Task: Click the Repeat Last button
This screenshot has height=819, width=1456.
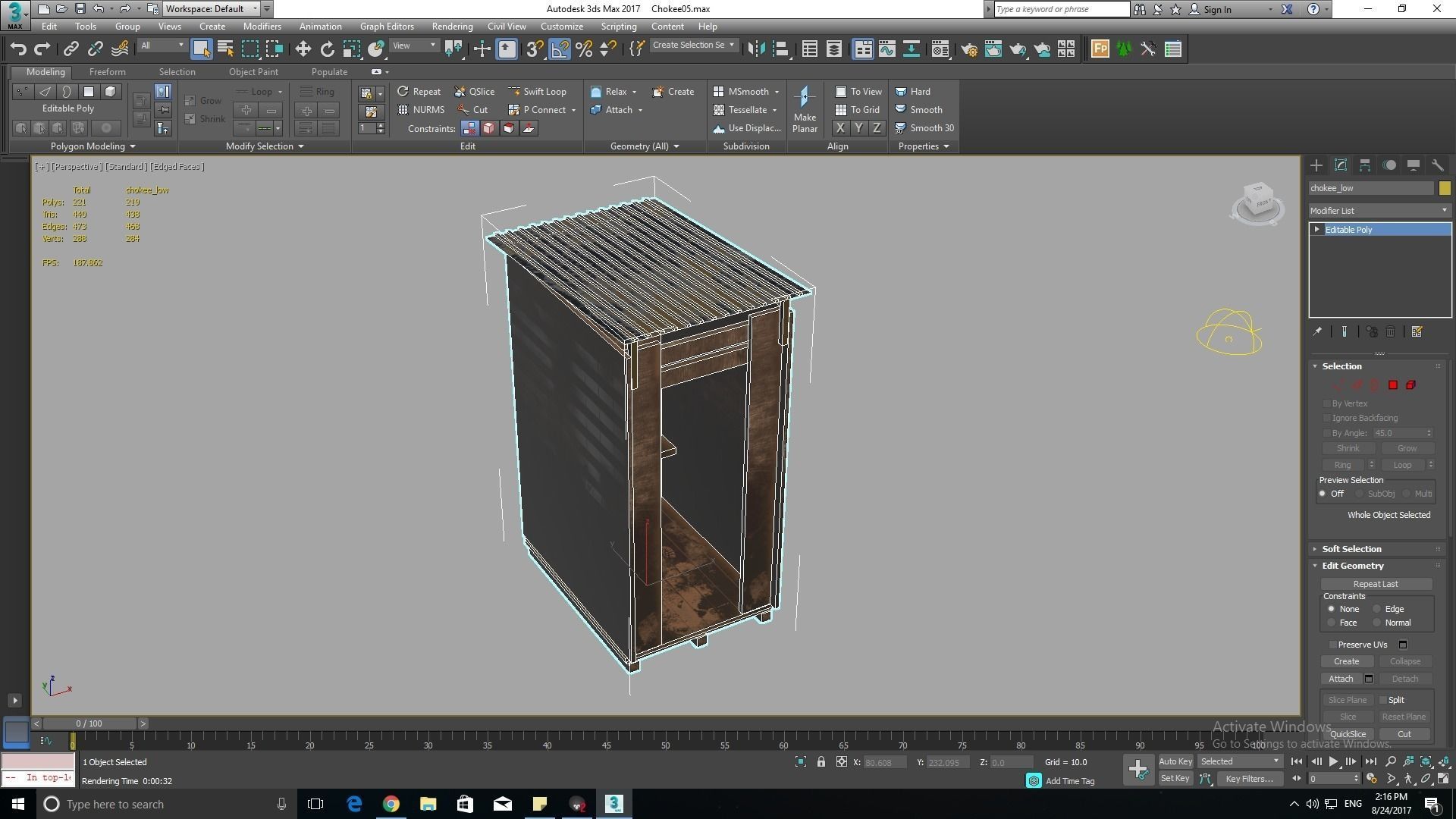Action: coord(1376,584)
